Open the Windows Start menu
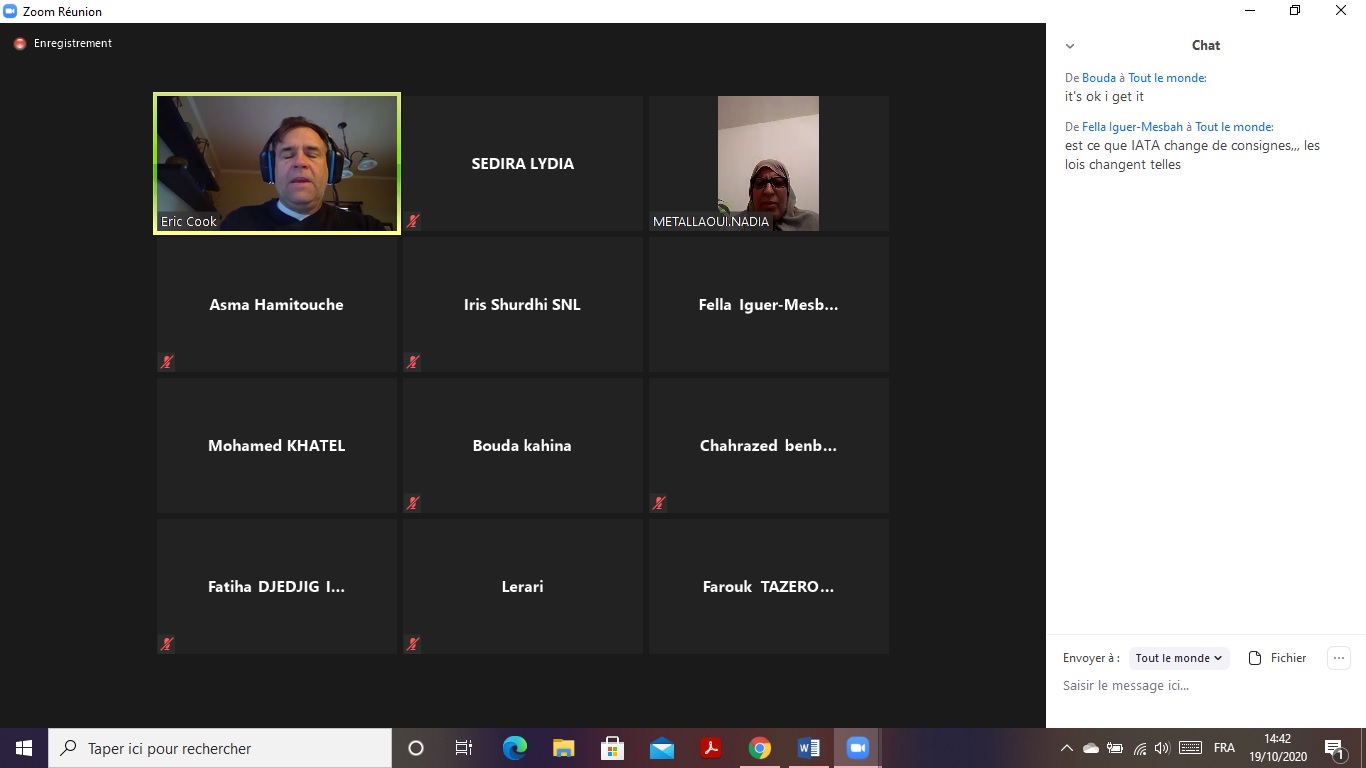The height and width of the screenshot is (768, 1366). [24, 748]
